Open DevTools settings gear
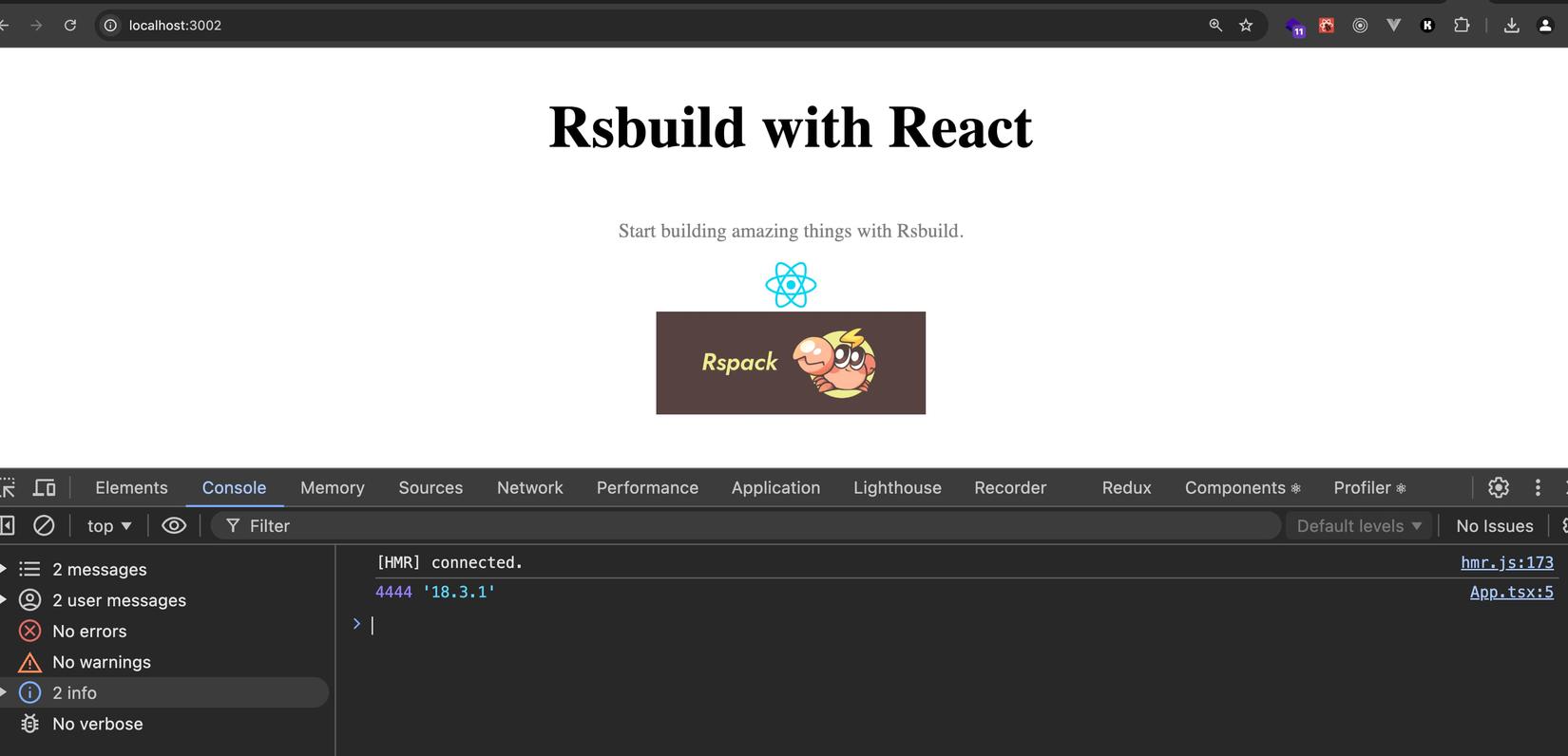This screenshot has height=756, width=1568. click(x=1499, y=487)
